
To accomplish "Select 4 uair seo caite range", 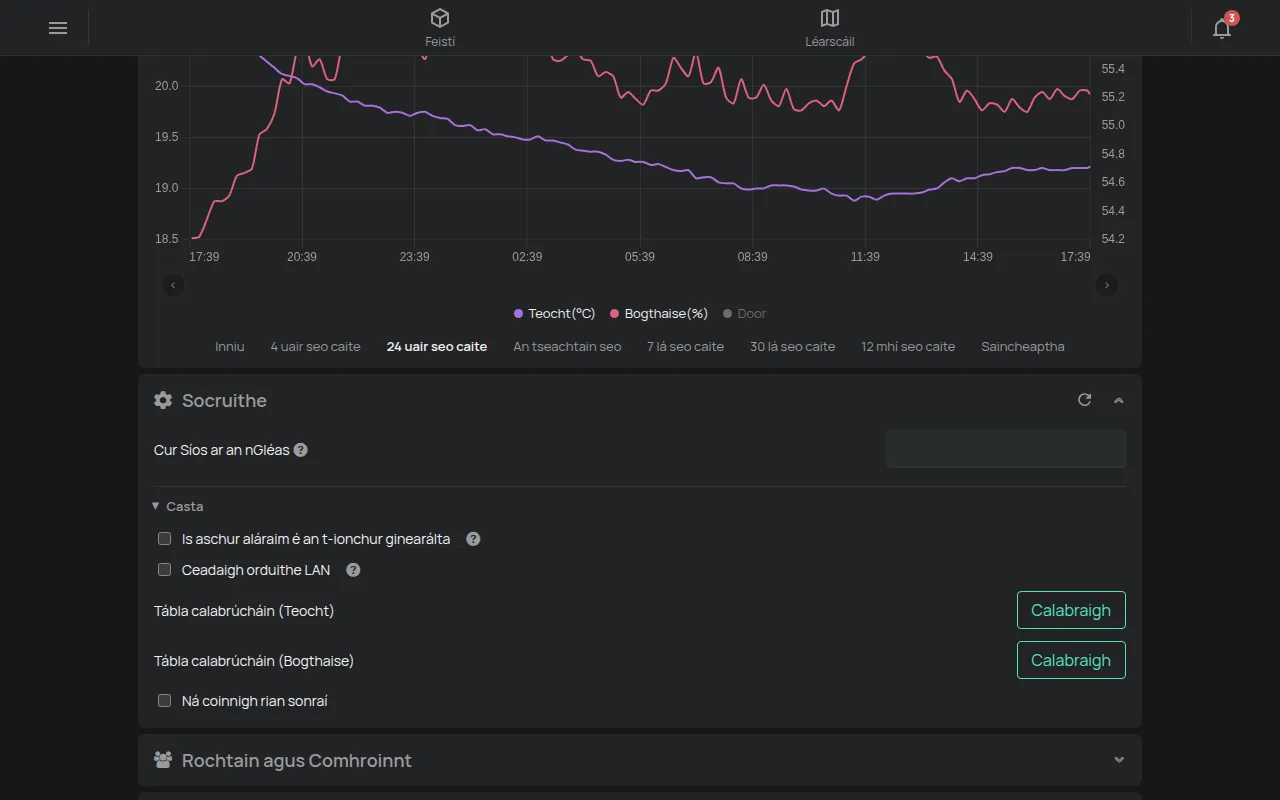I will click(x=315, y=347).
